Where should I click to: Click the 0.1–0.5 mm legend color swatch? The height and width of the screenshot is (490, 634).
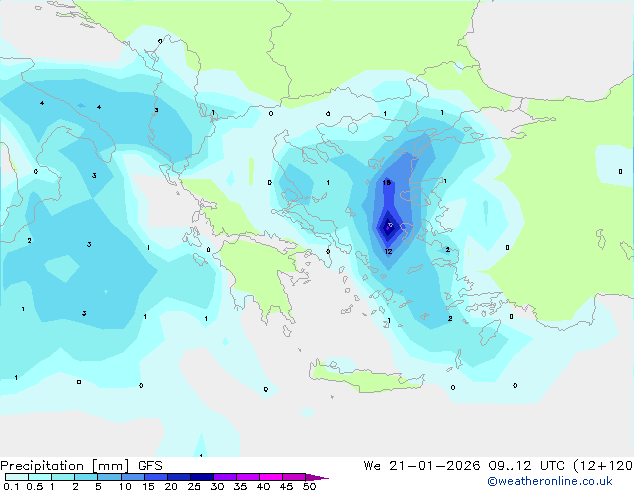[17, 477]
